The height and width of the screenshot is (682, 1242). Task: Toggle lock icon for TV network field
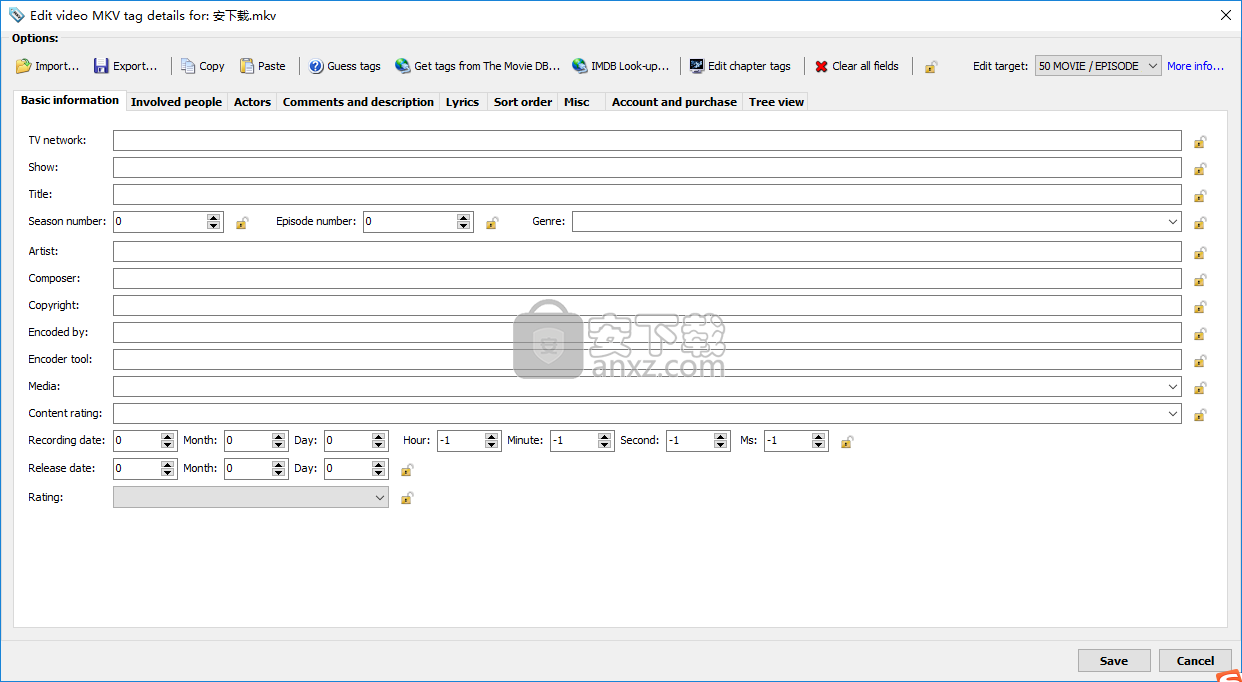click(x=1200, y=142)
